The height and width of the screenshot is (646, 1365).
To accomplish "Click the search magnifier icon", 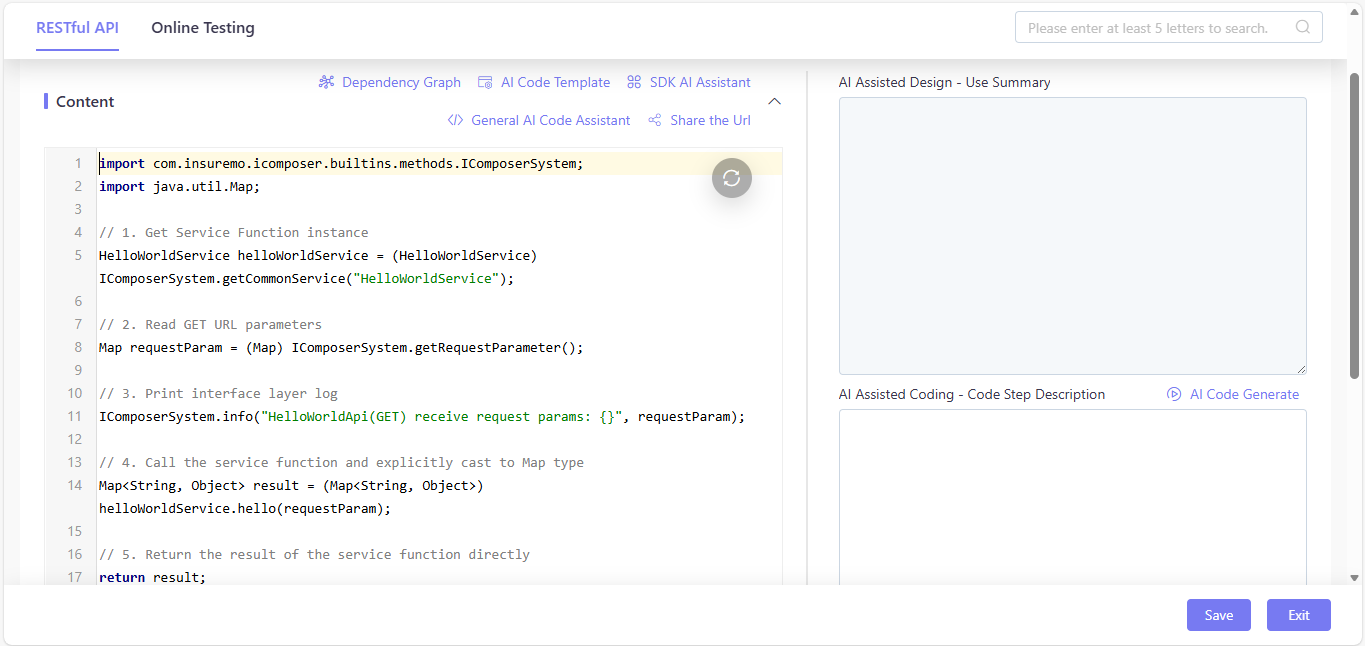I will tap(1303, 27).
